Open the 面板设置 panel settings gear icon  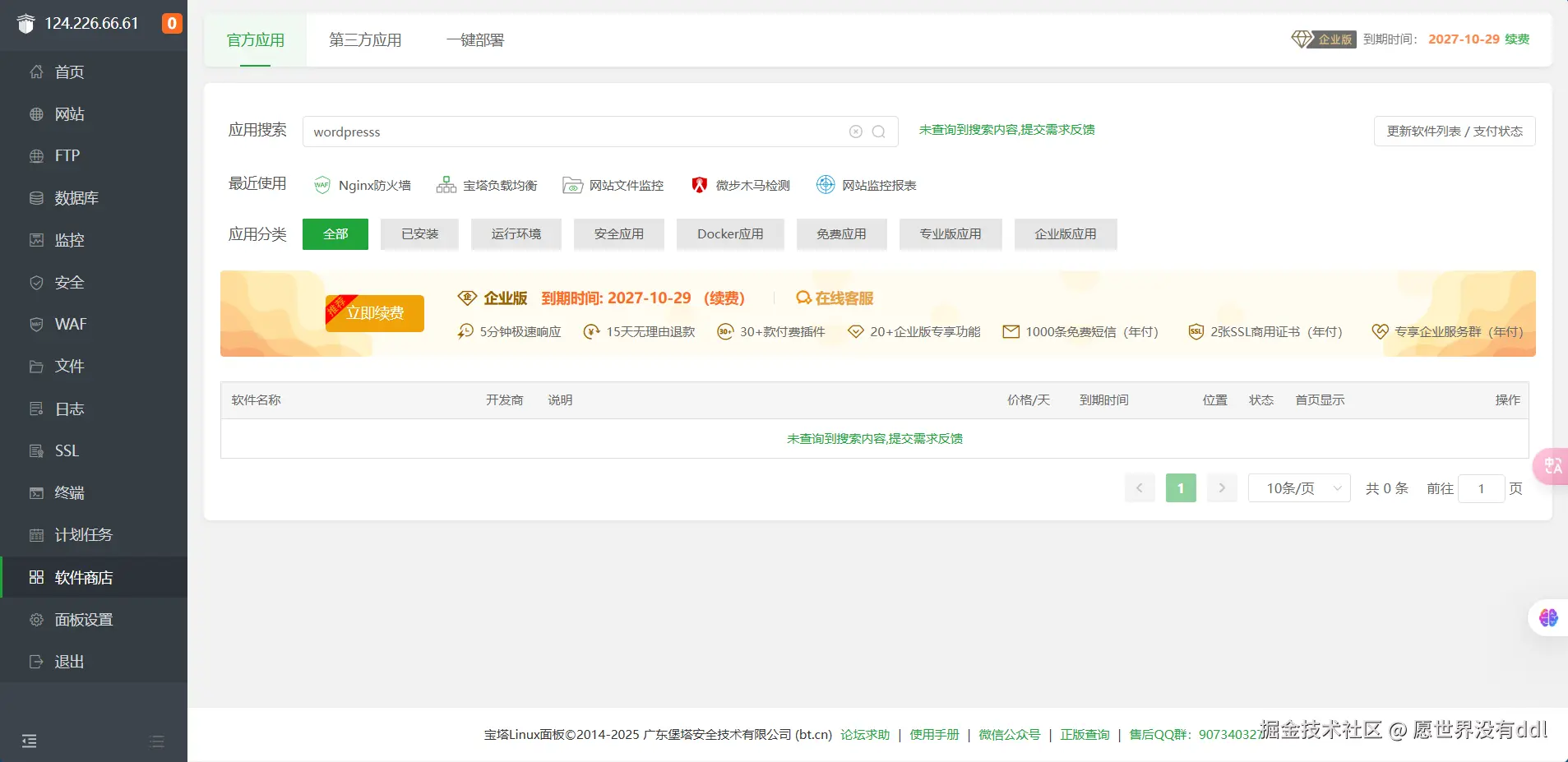point(36,620)
